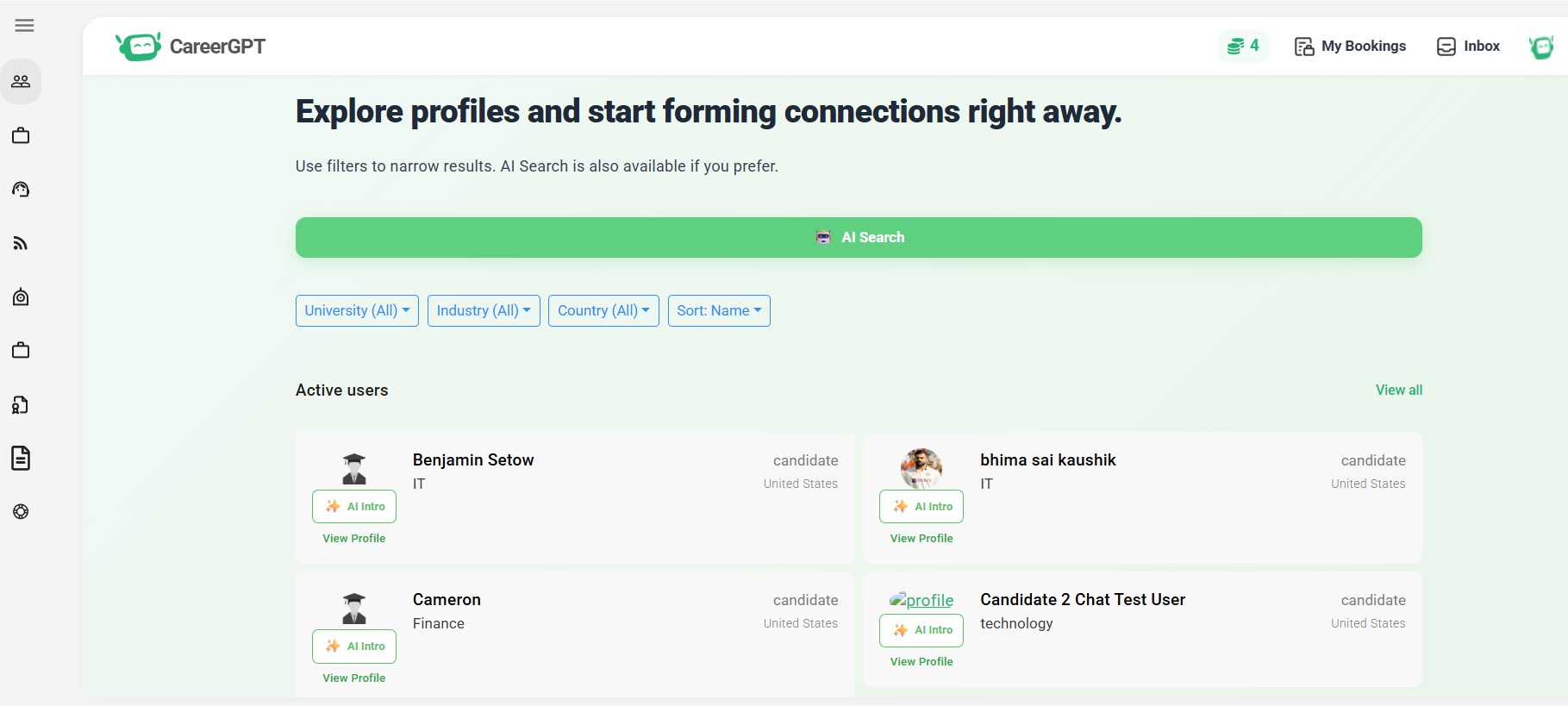Open the help lifebuoy icon at sidebar bottom

(x=21, y=512)
